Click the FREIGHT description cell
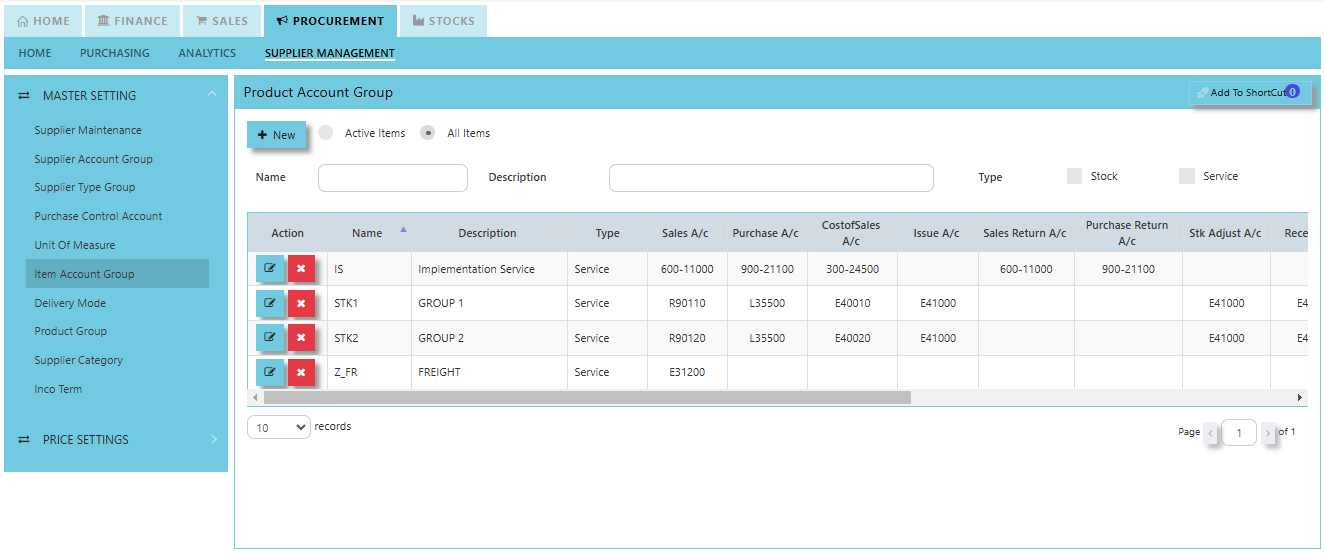The width and height of the screenshot is (1325, 553). coord(489,372)
